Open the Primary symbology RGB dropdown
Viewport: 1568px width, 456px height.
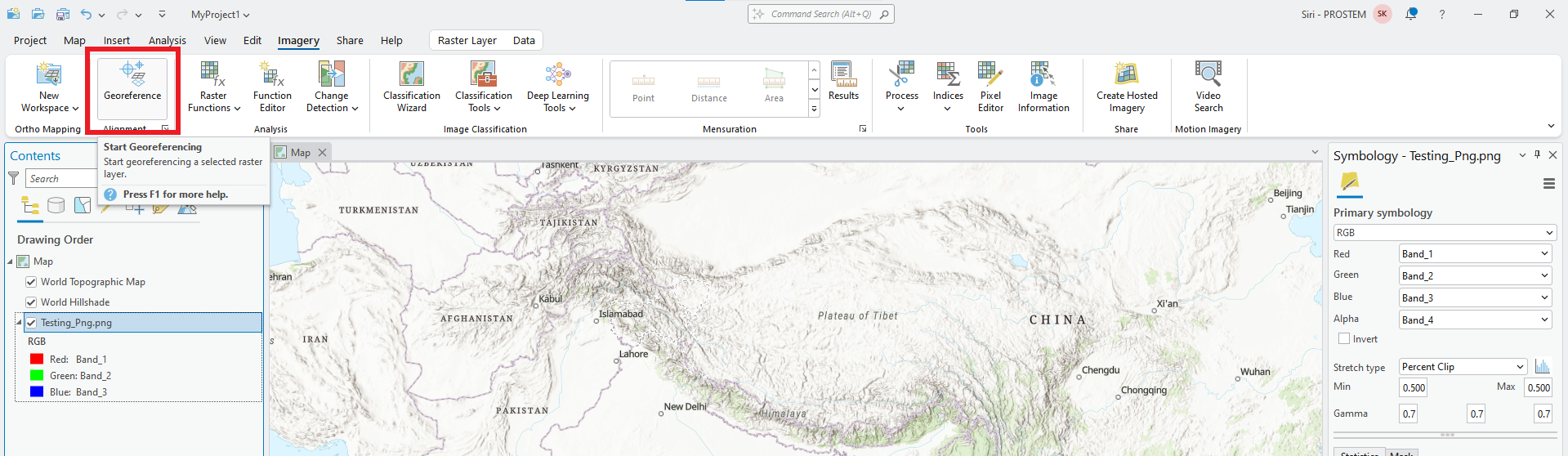point(1445,233)
